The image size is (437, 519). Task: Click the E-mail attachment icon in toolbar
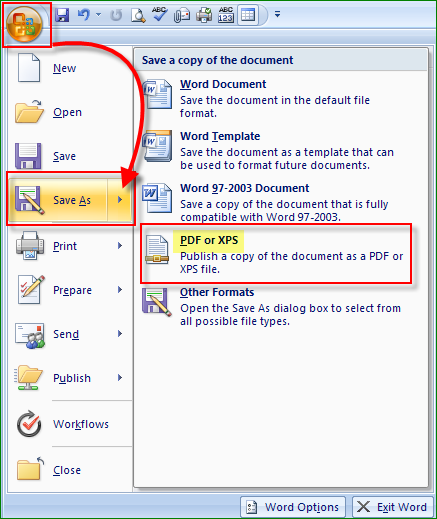coord(182,15)
